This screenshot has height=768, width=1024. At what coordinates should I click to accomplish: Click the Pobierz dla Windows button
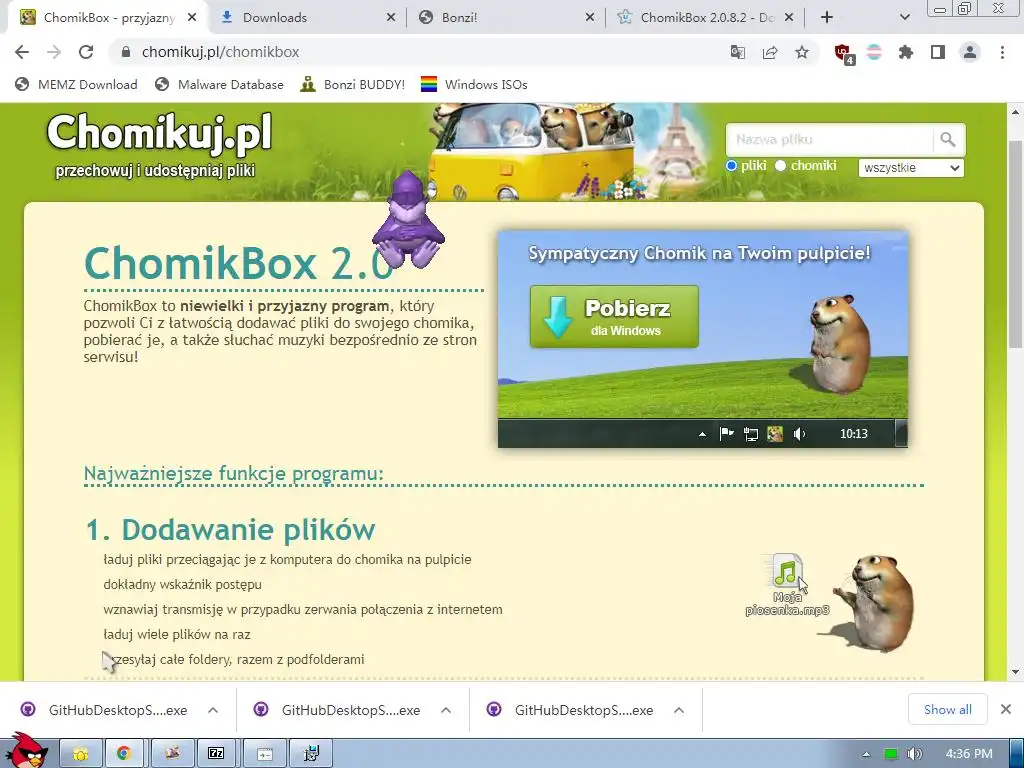click(615, 317)
